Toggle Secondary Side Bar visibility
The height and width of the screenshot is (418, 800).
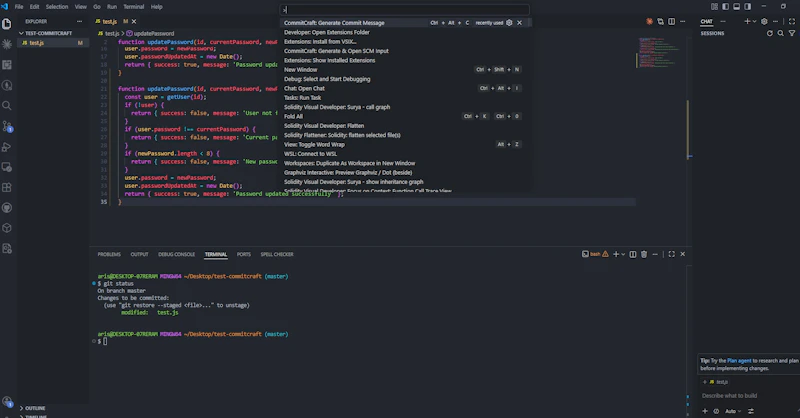click(x=747, y=7)
